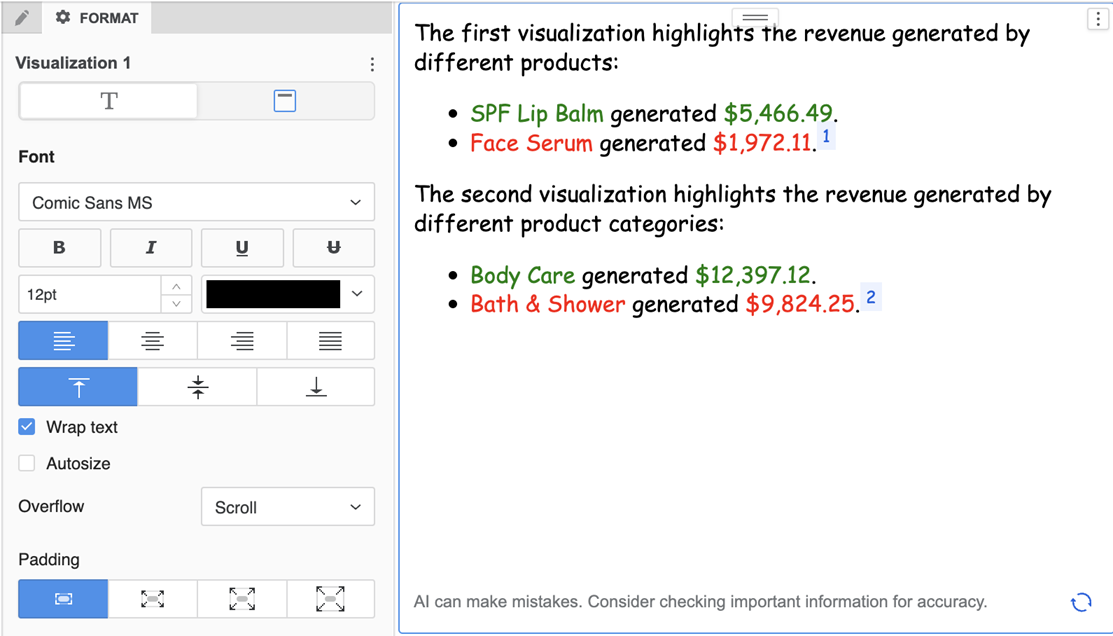Toggle italic formatting
The height and width of the screenshot is (636, 1113).
click(x=150, y=248)
